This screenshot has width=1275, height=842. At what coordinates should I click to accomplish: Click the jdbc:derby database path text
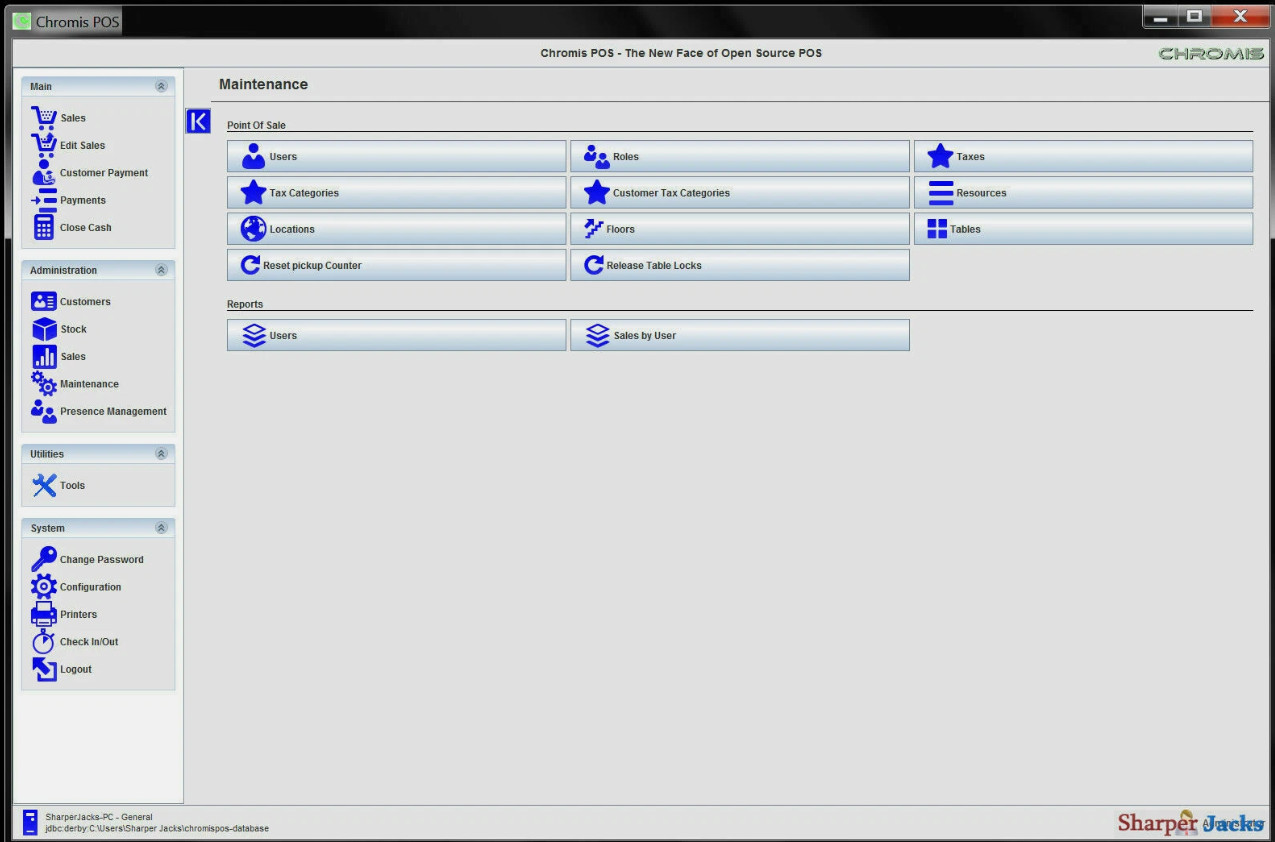157,828
